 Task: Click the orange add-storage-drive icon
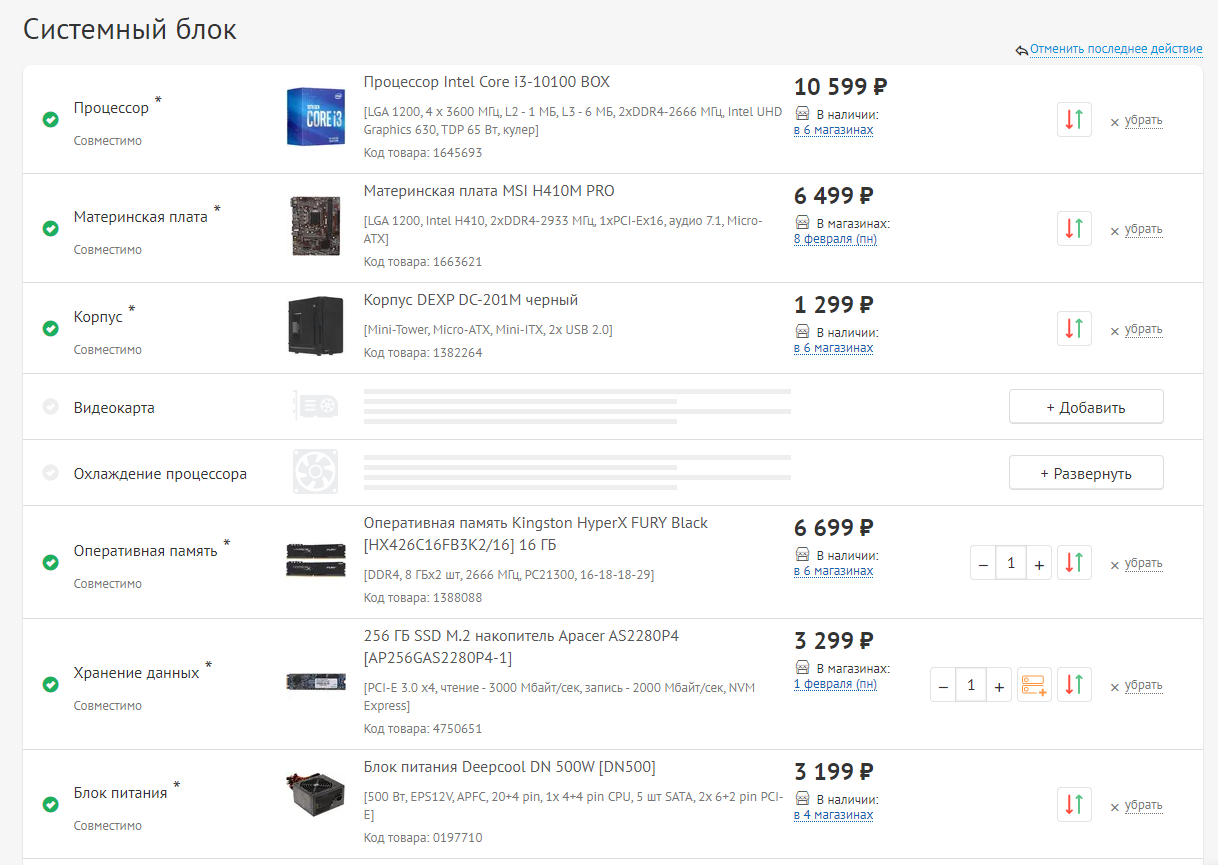(1034, 685)
